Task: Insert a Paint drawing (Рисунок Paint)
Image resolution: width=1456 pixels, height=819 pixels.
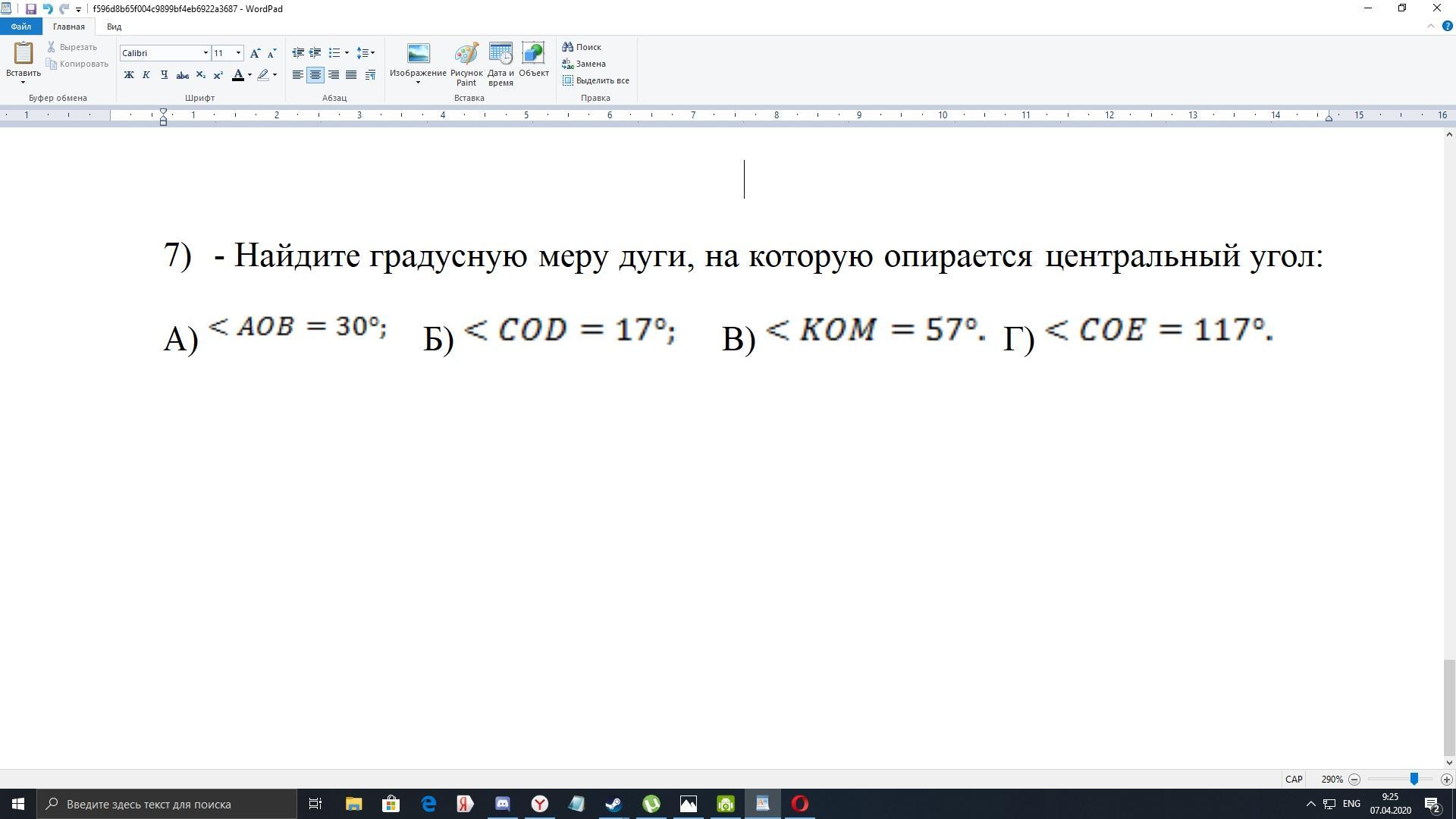Action: pyautogui.click(x=466, y=64)
